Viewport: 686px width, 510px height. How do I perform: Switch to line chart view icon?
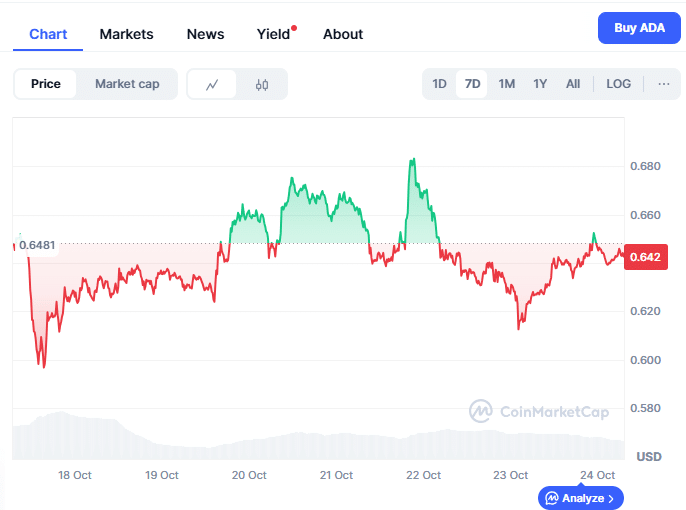click(212, 84)
